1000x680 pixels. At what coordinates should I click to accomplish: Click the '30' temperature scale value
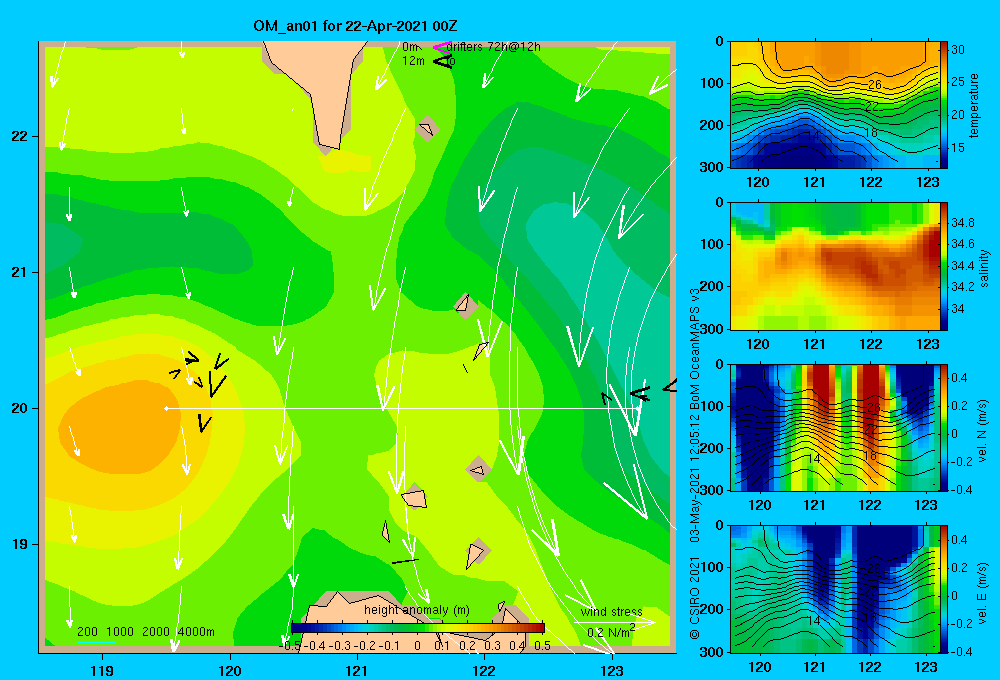click(x=957, y=49)
